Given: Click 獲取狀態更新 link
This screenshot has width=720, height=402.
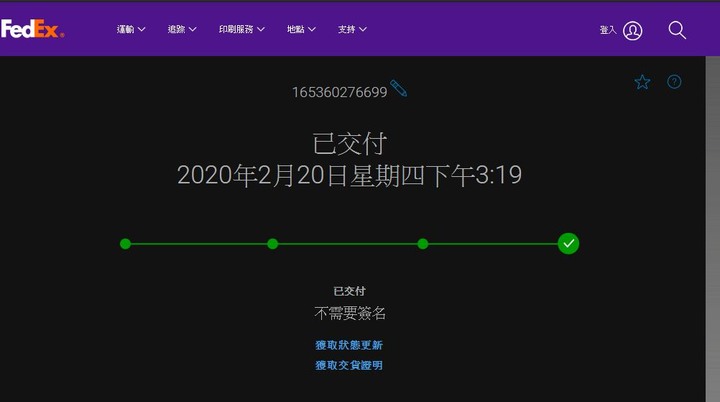Looking at the screenshot, I should coord(349,345).
